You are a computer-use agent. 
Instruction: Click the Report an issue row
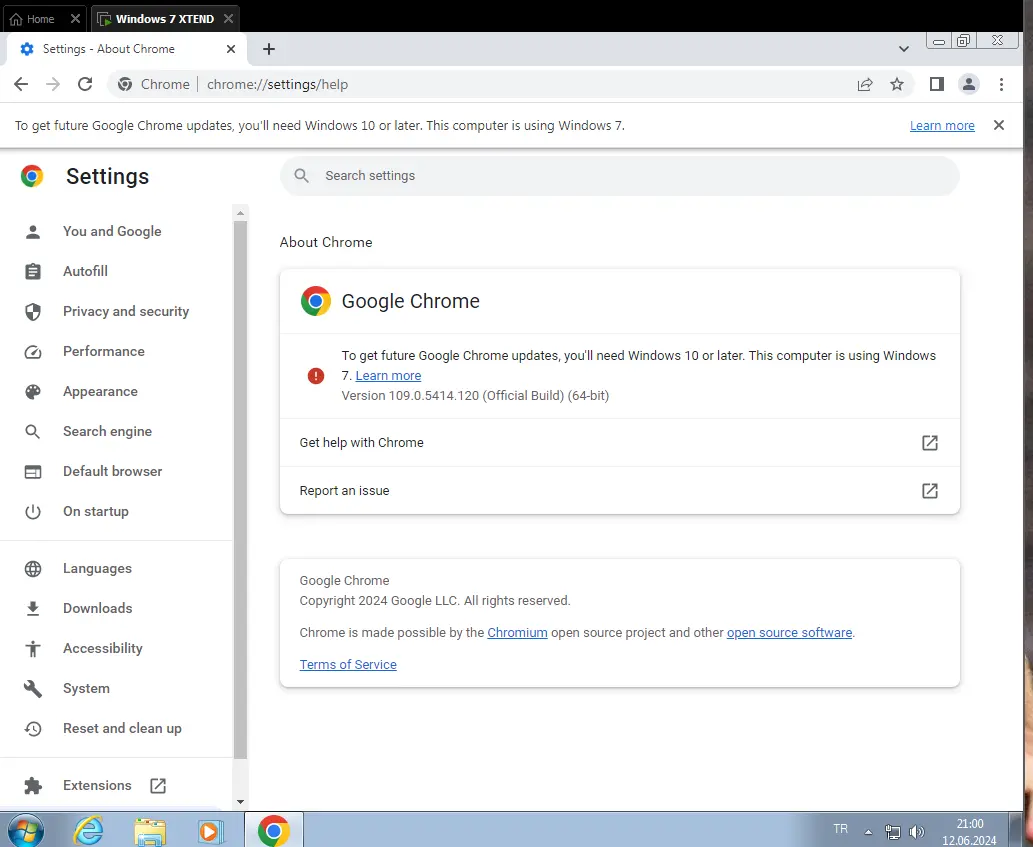click(619, 491)
